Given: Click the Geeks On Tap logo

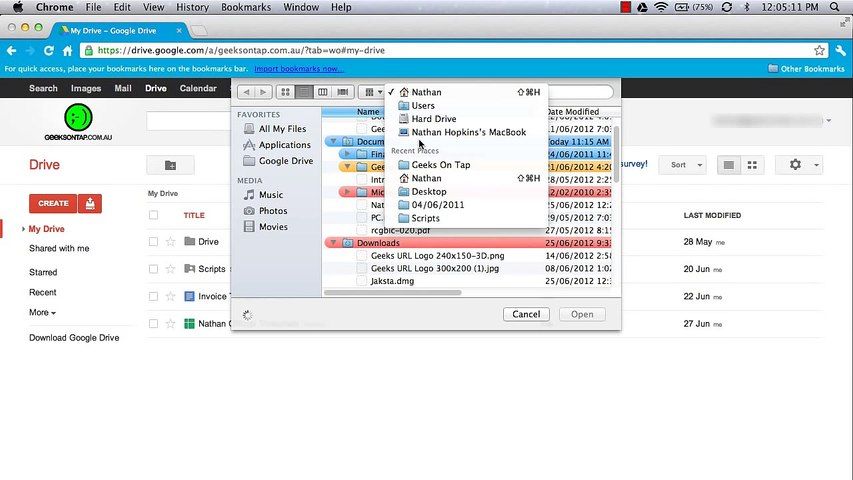Looking at the screenshot, I should pyautogui.click(x=78, y=122).
